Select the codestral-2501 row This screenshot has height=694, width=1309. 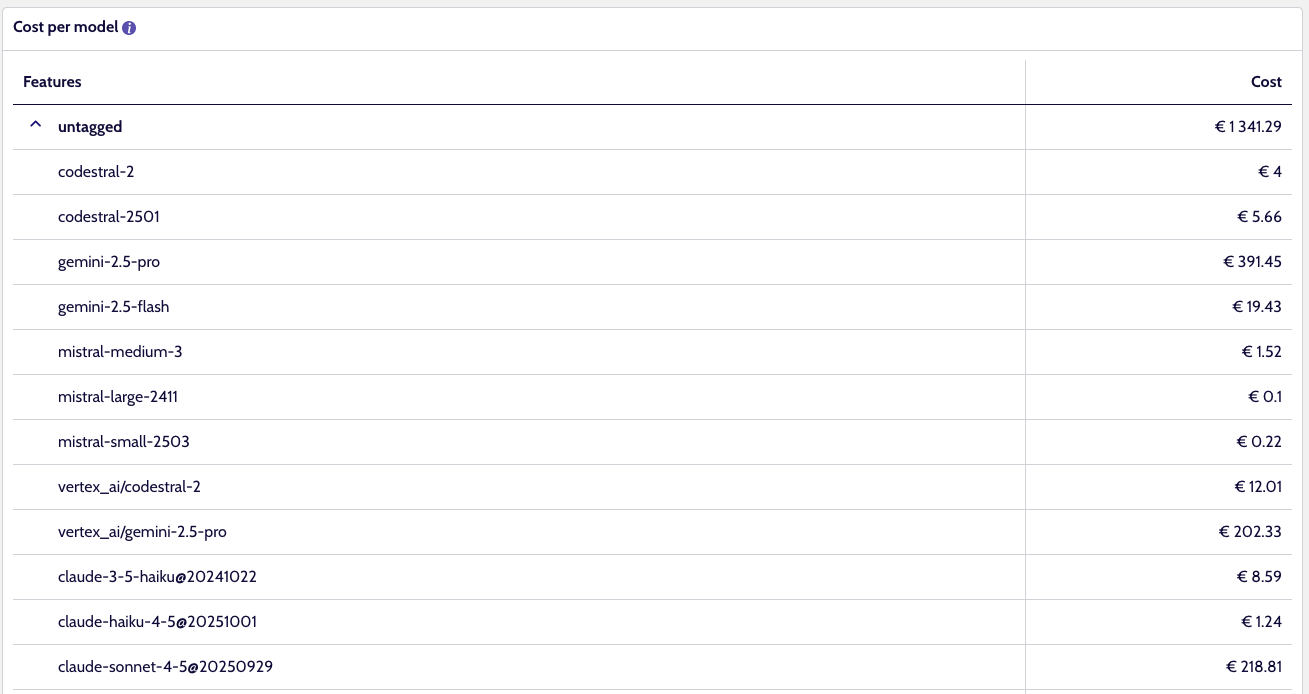[653, 217]
